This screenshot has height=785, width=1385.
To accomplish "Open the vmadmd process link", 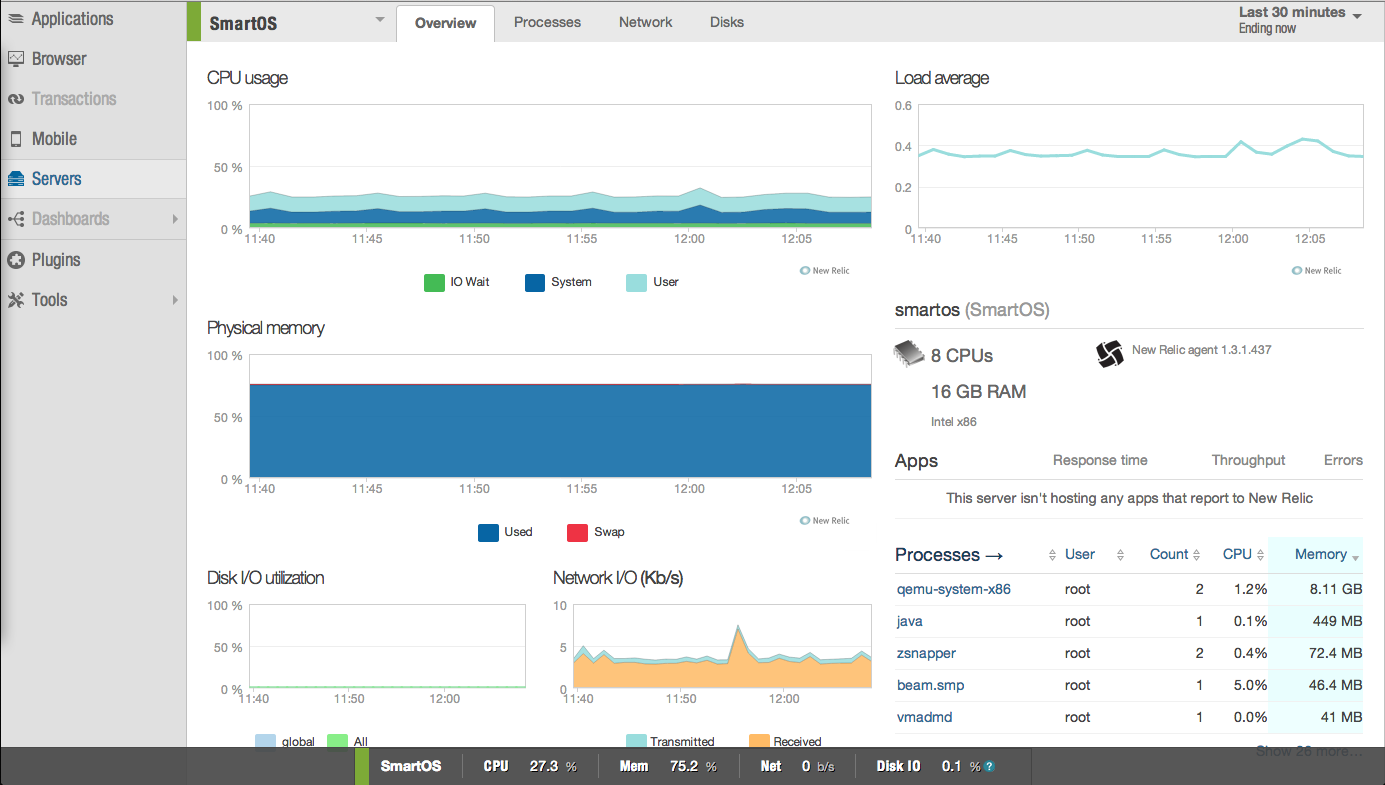I will coord(925,717).
